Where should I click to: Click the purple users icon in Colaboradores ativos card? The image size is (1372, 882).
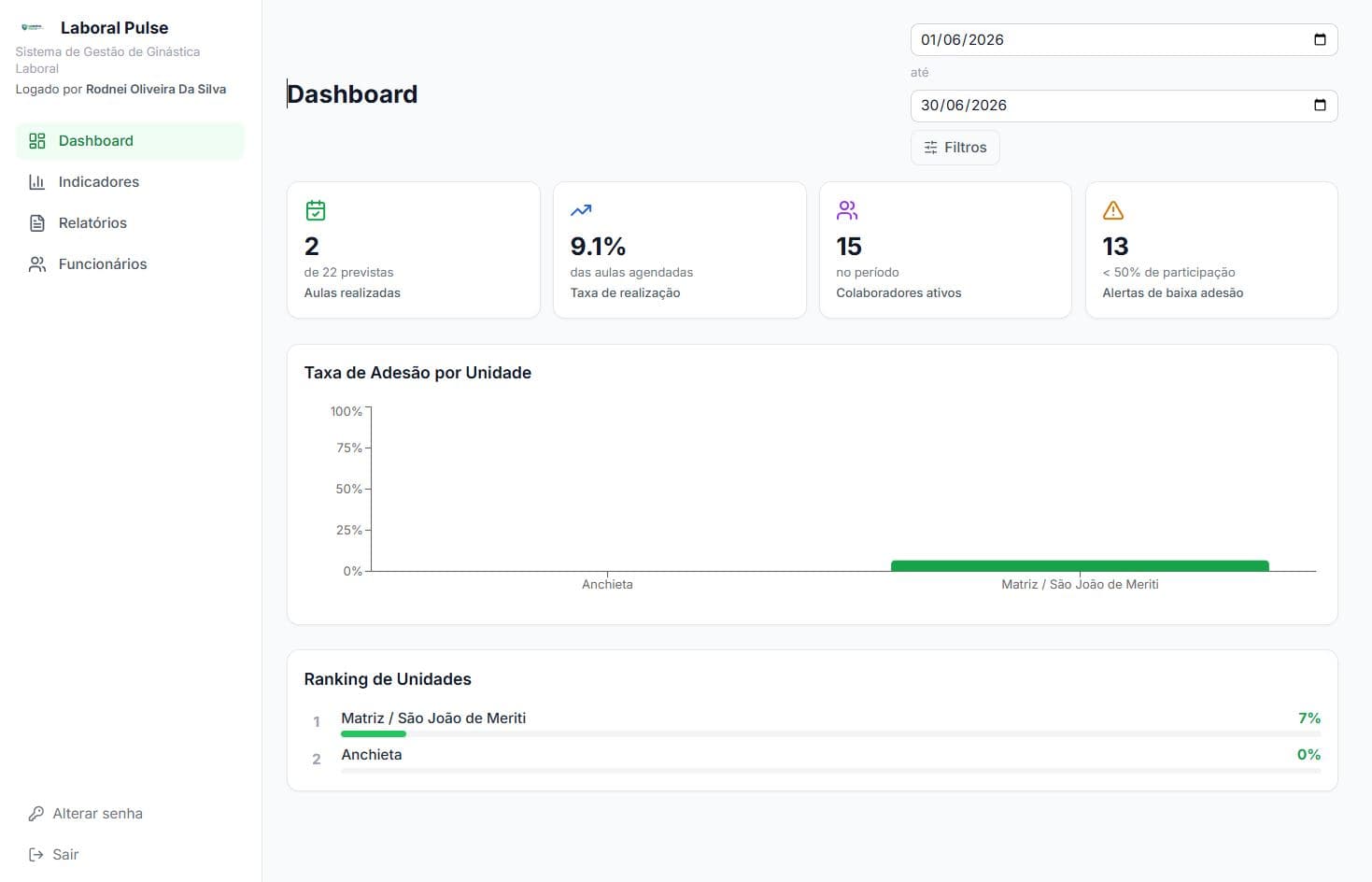[x=847, y=210]
